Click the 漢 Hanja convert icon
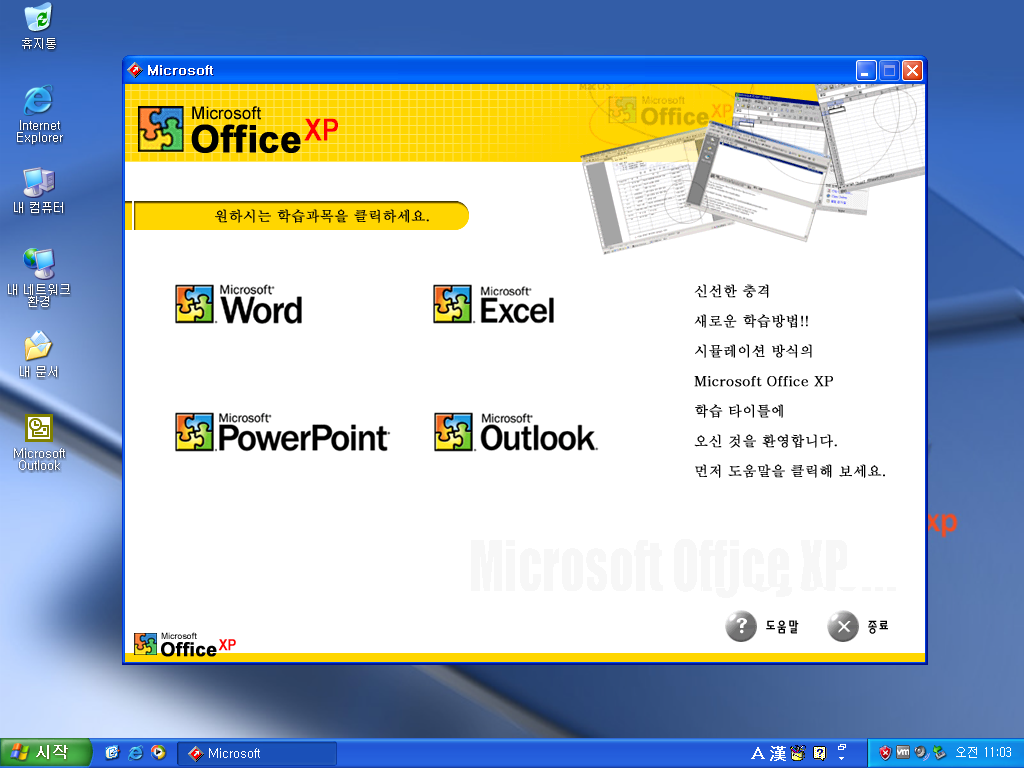Viewport: 1024px width, 768px height. pos(777,754)
